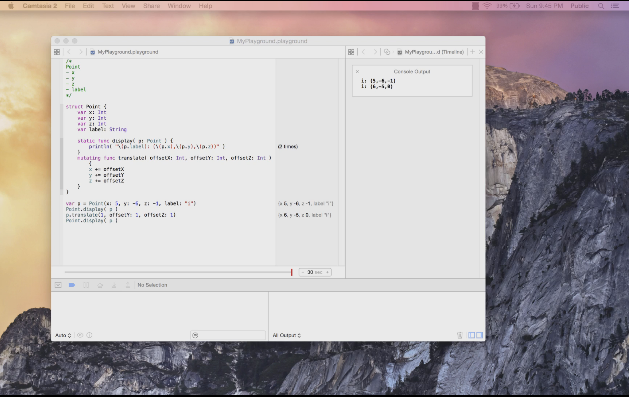This screenshot has height=397, width=629.
Task: Decrease the timeline duration with minus
Action: tap(303, 272)
